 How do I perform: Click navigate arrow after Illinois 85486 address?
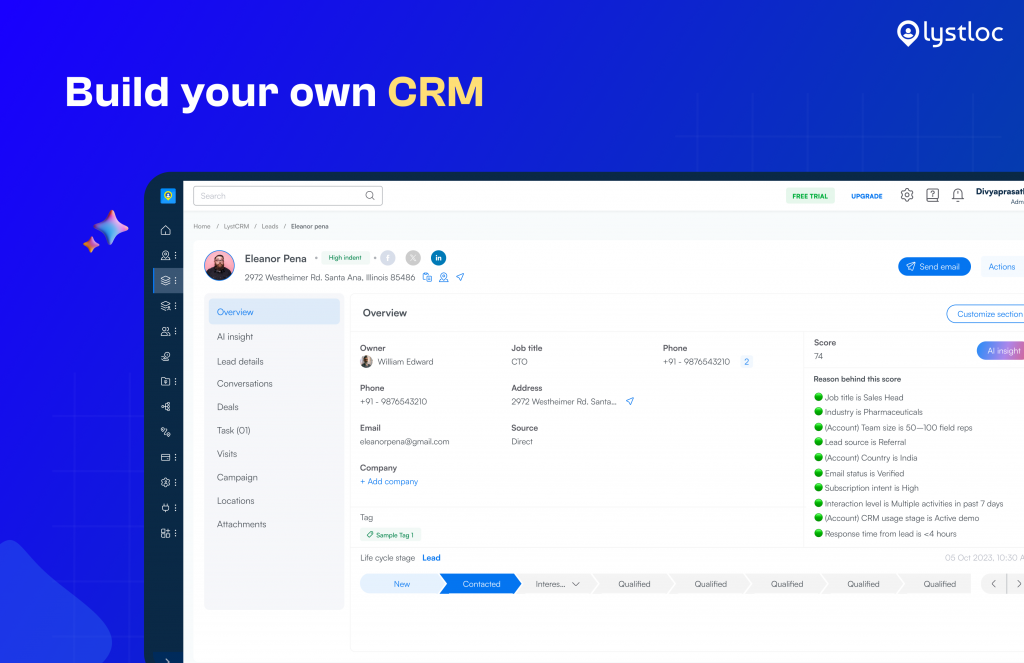[x=460, y=277]
